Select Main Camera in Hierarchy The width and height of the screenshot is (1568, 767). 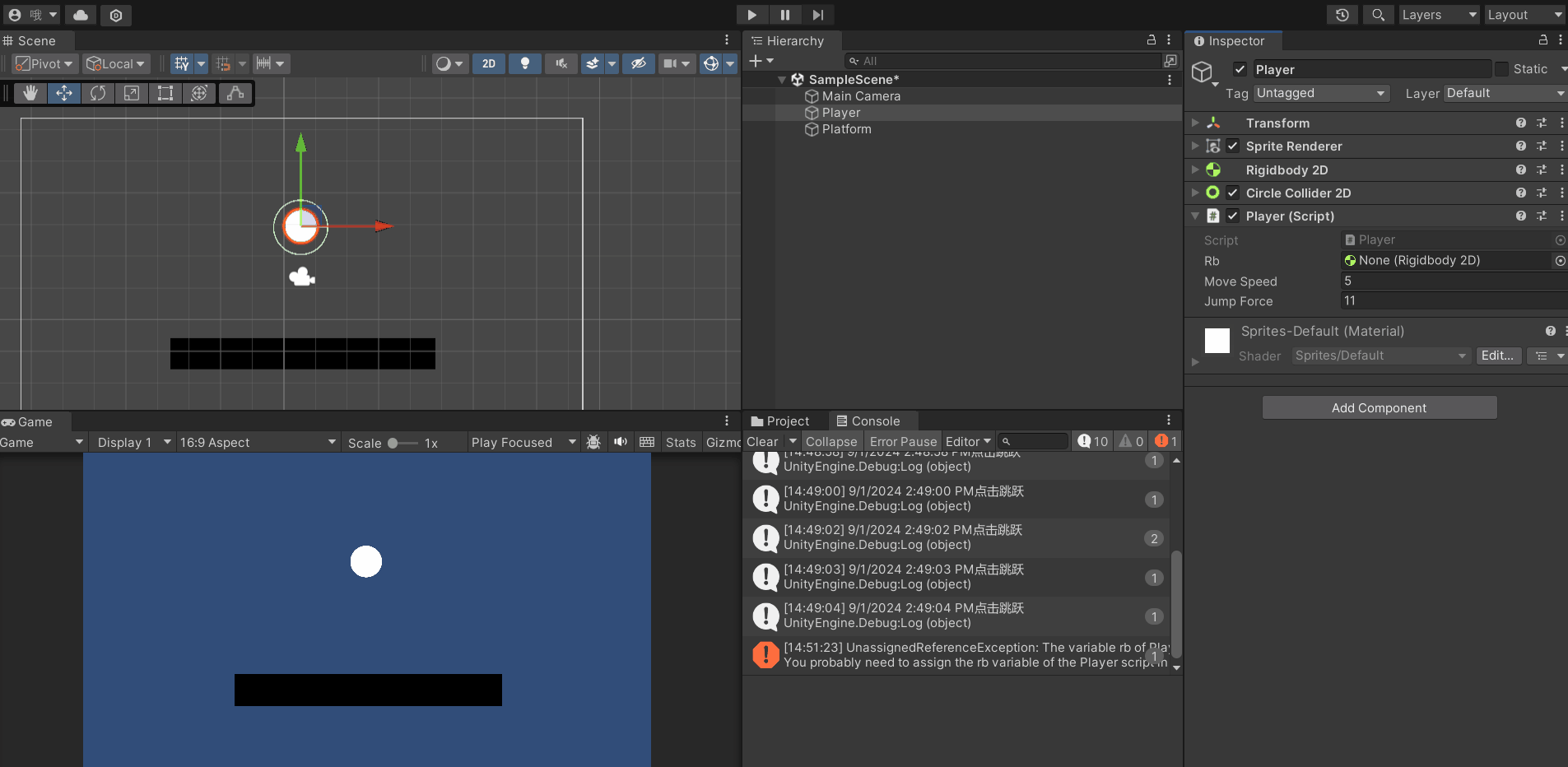(861, 96)
